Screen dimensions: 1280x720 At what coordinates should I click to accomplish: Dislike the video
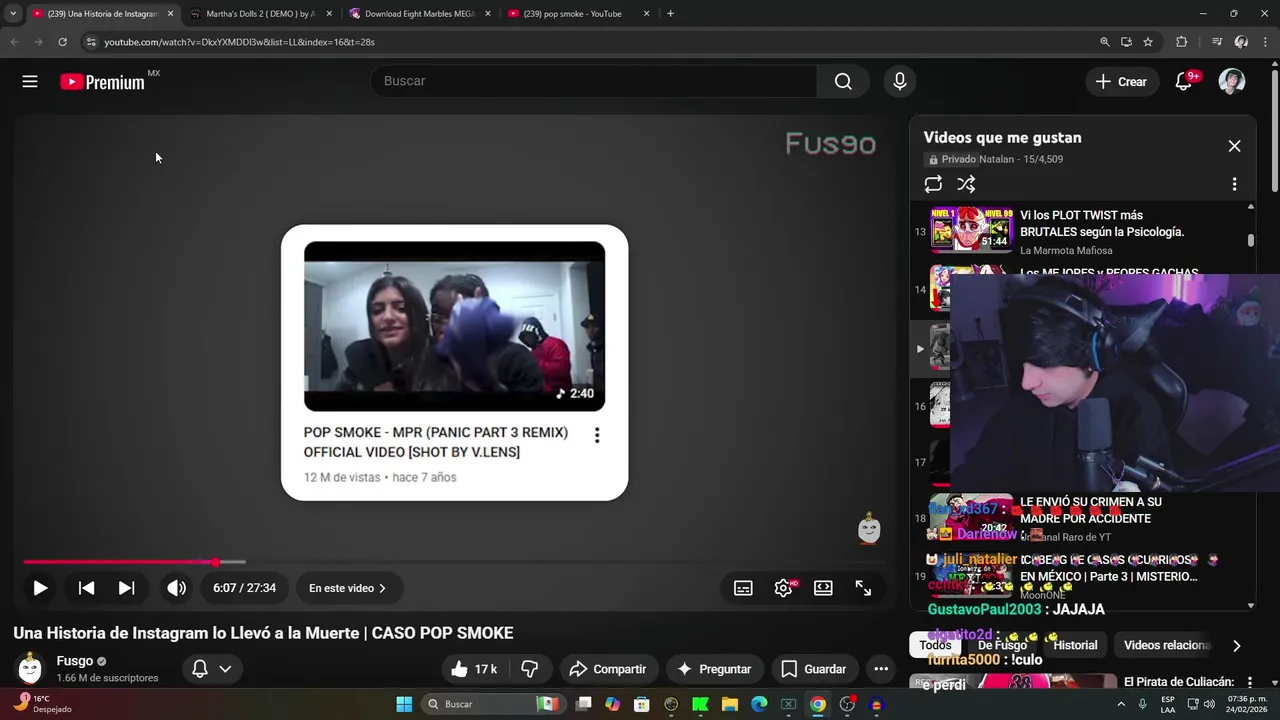click(530, 669)
